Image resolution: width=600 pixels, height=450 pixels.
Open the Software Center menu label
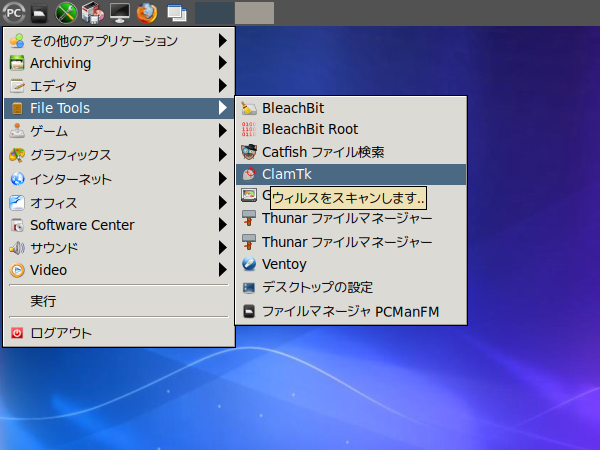coord(82,225)
